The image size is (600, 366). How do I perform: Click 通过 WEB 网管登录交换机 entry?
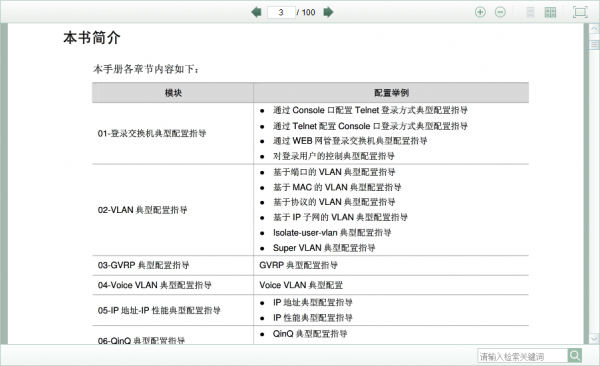350,141
